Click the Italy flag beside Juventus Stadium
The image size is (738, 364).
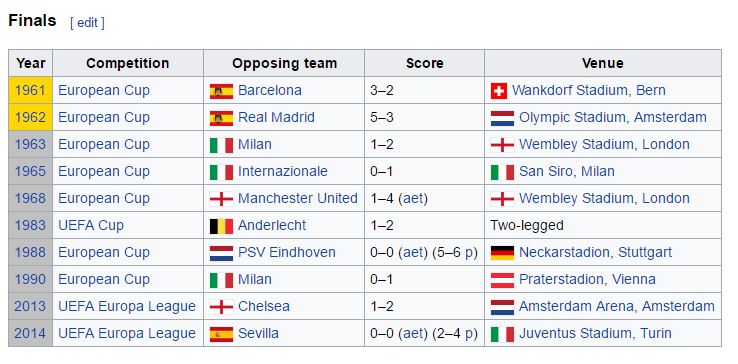tap(502, 334)
